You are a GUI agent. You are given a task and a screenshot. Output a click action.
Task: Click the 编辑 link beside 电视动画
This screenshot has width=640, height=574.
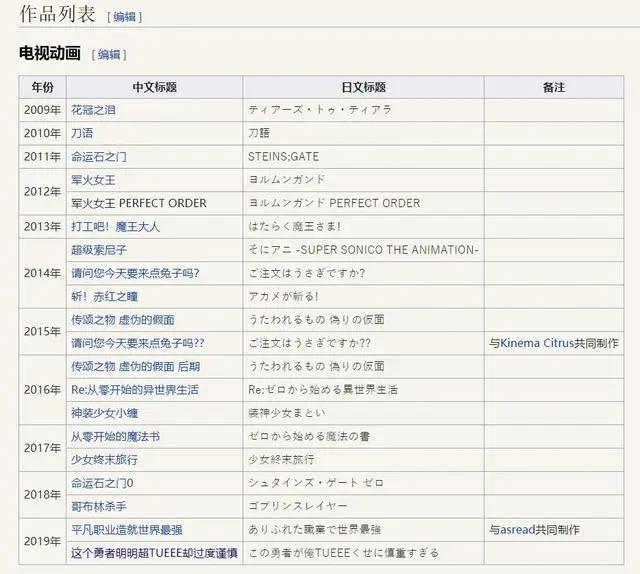coord(109,54)
